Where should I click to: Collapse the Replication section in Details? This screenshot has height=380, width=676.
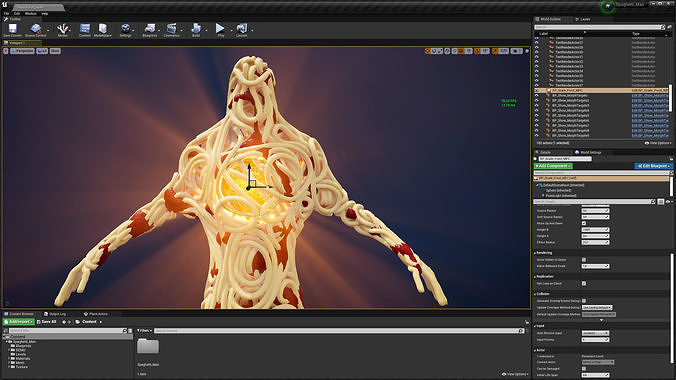pos(535,277)
